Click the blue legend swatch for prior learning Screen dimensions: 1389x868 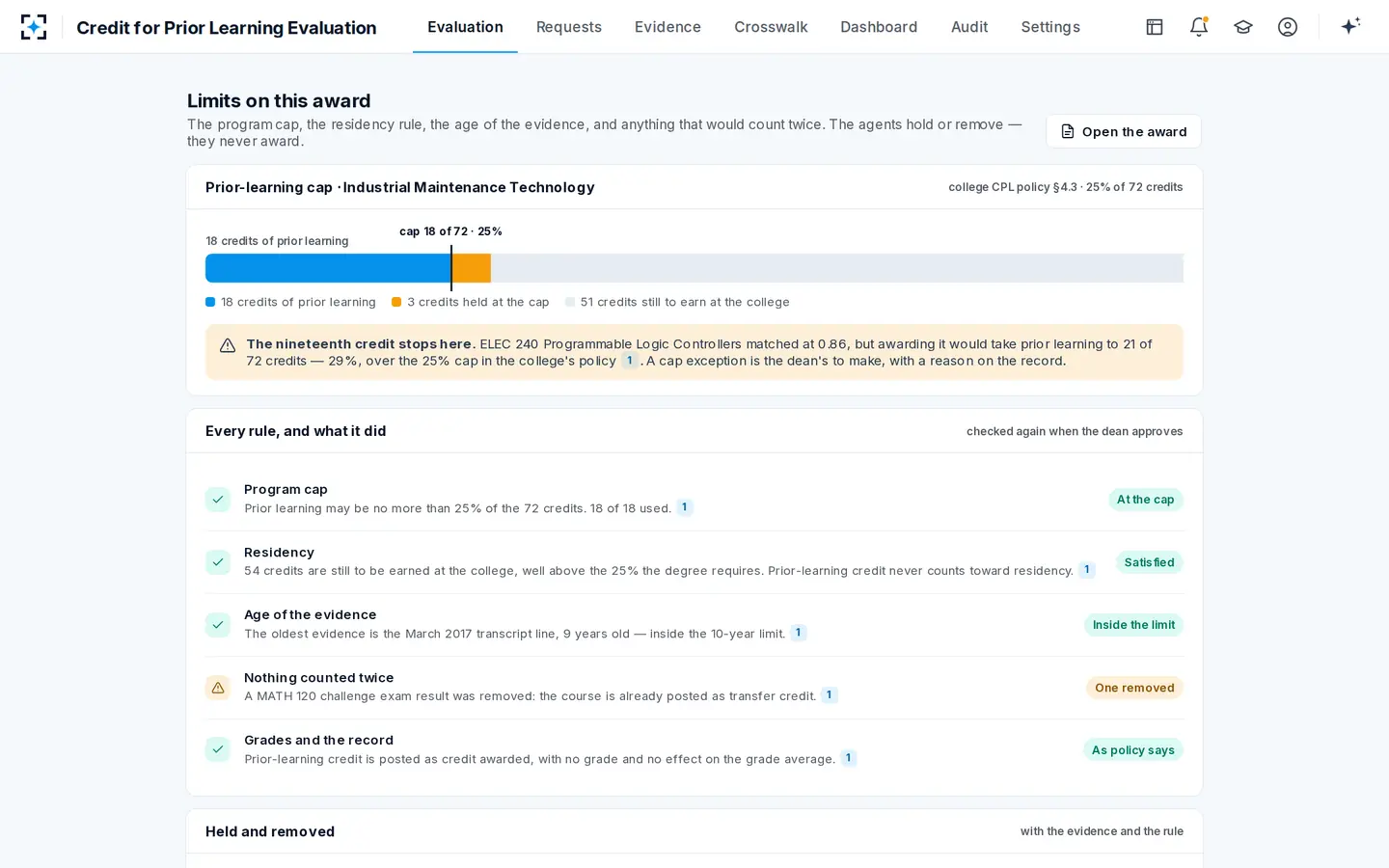[210, 302]
